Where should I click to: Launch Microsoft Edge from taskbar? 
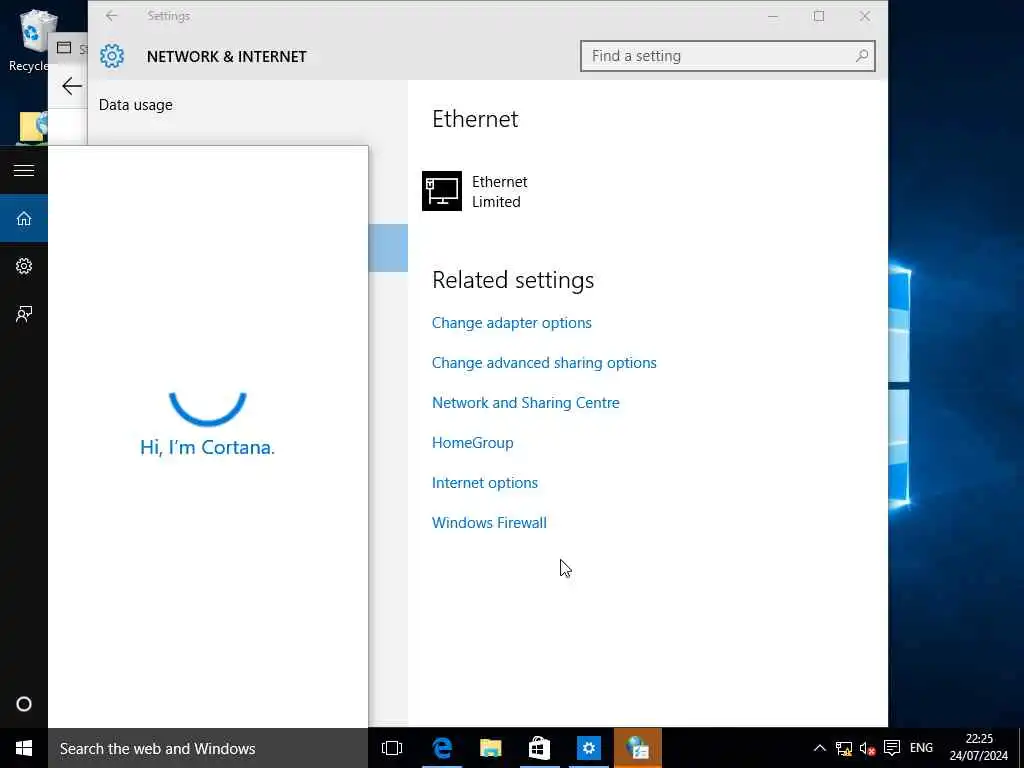coord(442,748)
